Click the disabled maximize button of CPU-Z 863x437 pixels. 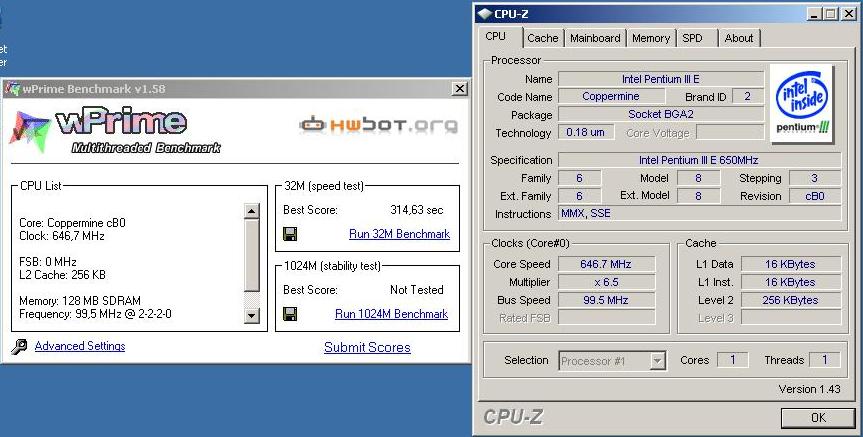click(x=831, y=14)
